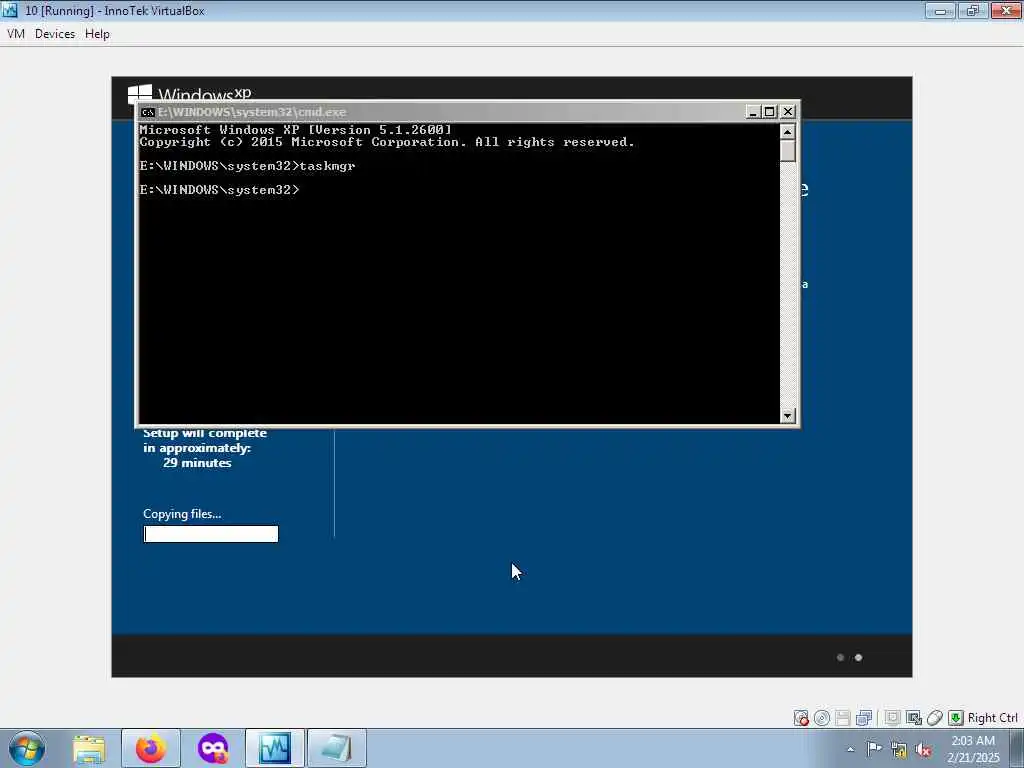1024x768 pixels.
Task: Click the display scaling status icon
Action: coord(914,718)
